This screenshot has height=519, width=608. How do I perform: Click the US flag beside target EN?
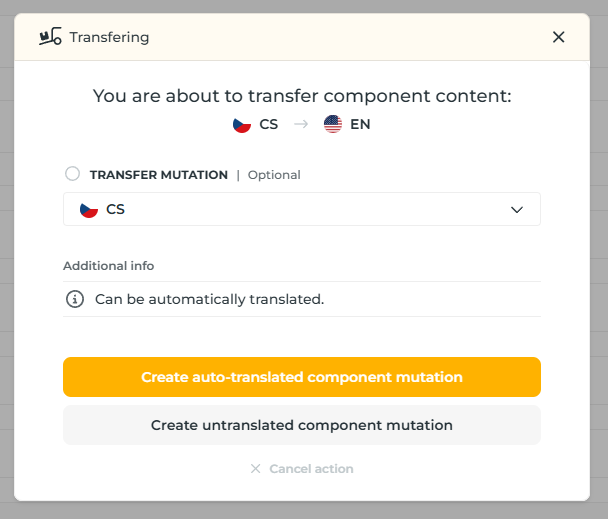coord(333,125)
